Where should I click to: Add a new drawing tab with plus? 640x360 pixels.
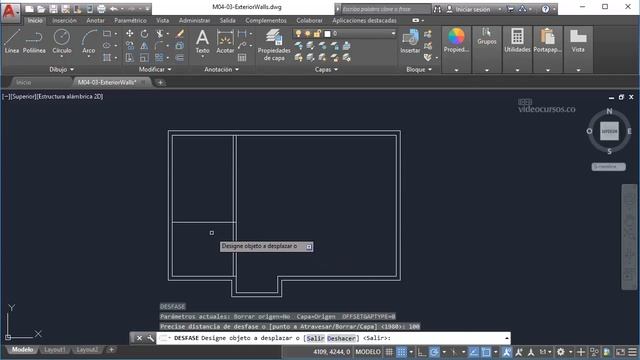[160, 82]
